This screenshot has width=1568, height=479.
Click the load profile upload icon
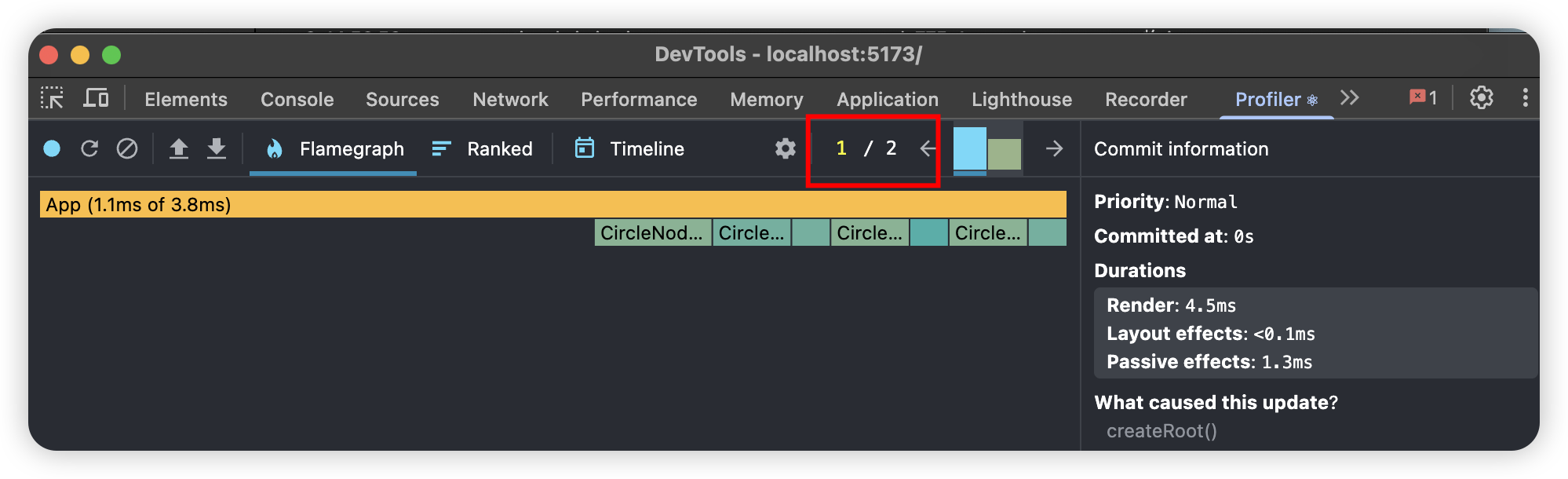coord(179,148)
